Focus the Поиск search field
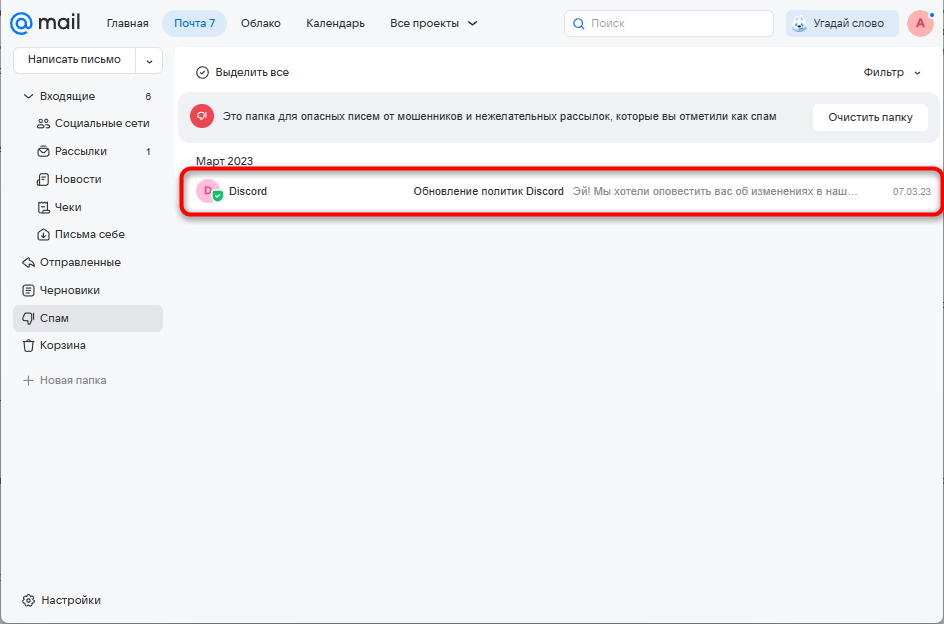The height and width of the screenshot is (624, 944). tap(668, 23)
